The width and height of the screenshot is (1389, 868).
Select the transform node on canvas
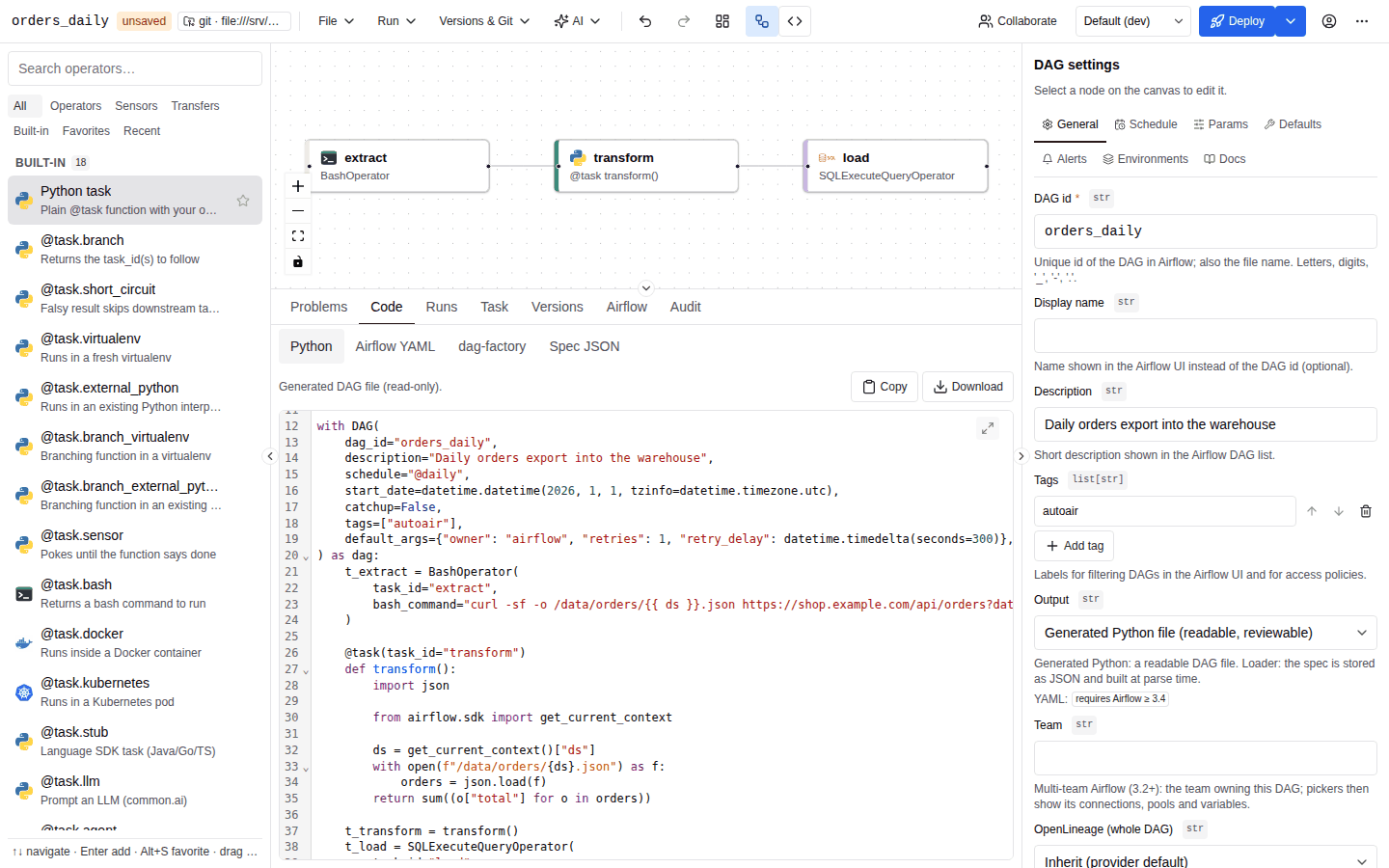(647, 166)
